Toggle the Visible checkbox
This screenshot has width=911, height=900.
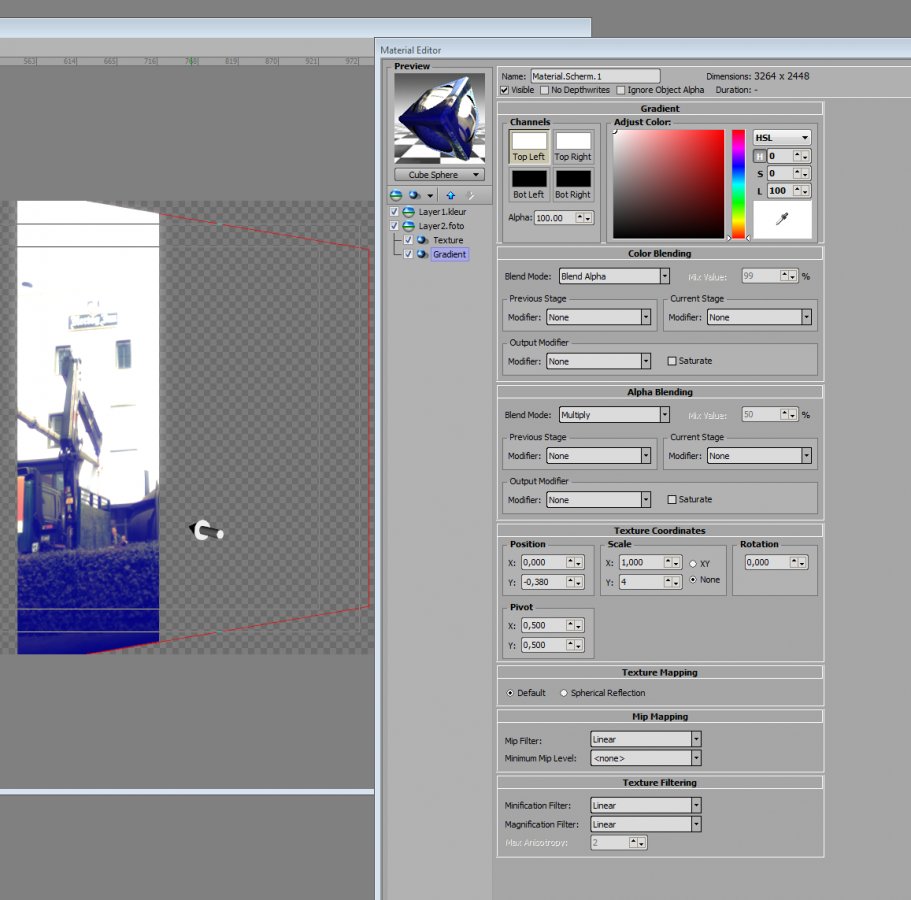(x=505, y=90)
